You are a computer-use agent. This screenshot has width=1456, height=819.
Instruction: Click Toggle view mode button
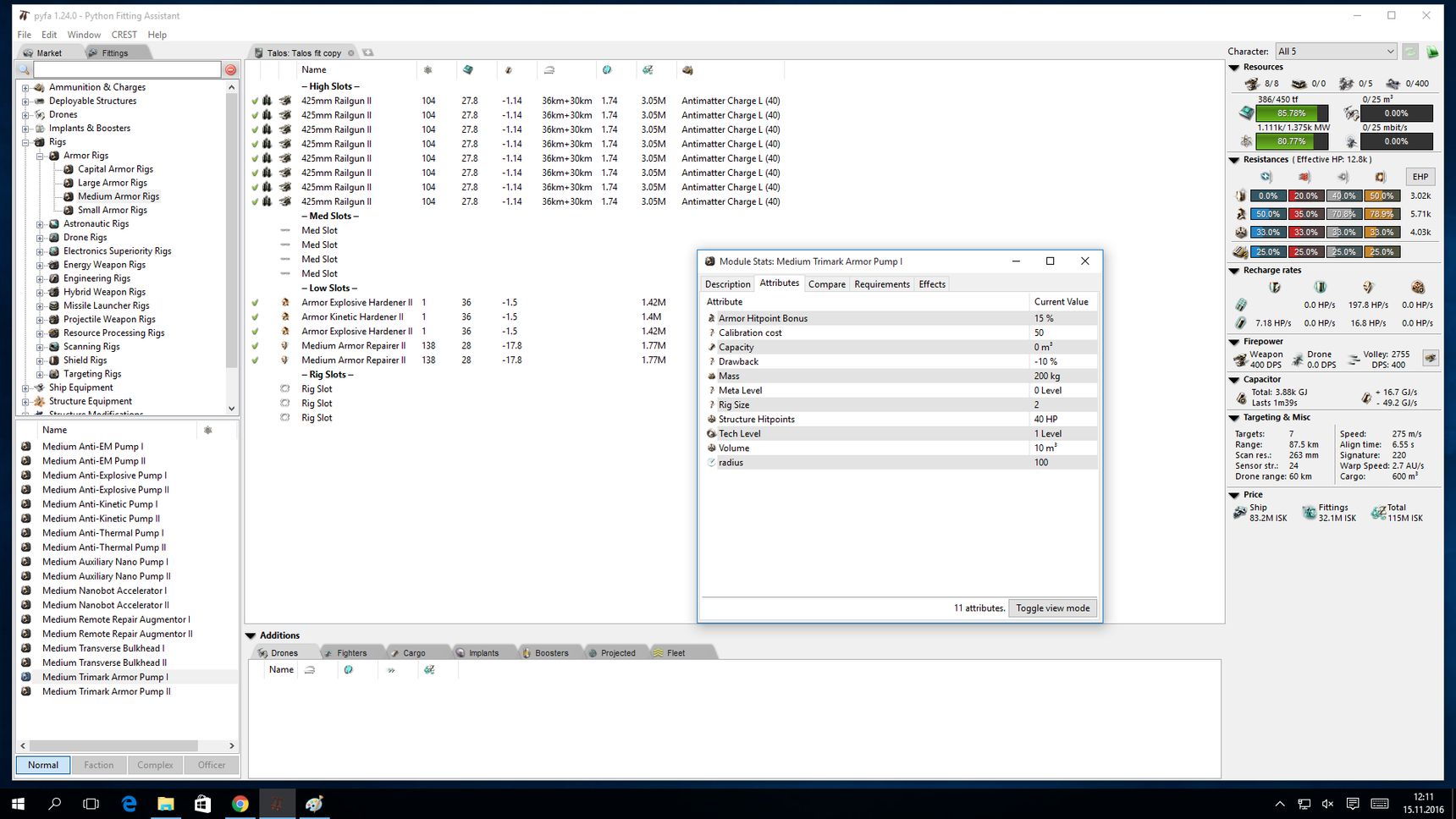[x=1052, y=608]
